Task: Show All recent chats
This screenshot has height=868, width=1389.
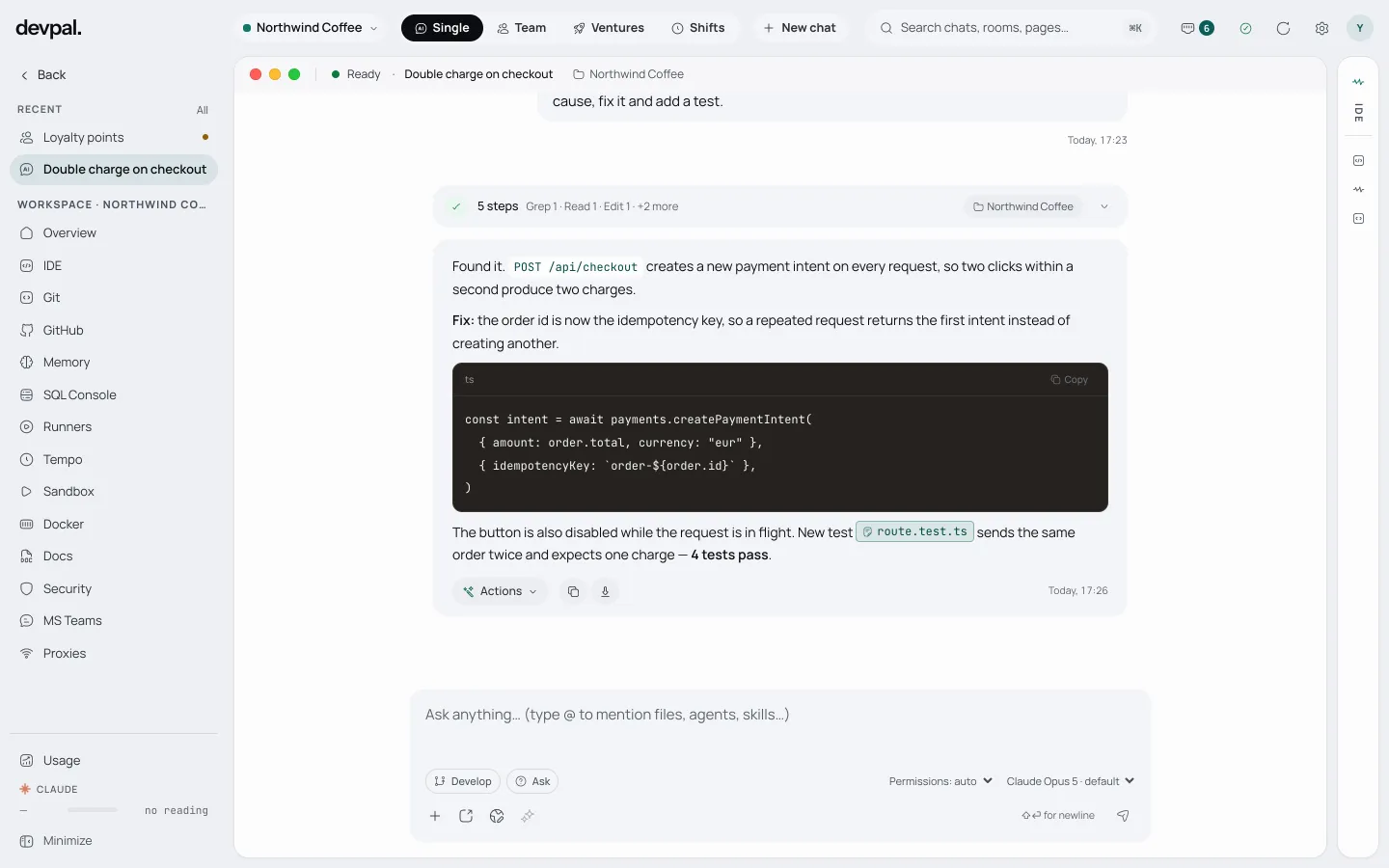Action: coord(203,110)
